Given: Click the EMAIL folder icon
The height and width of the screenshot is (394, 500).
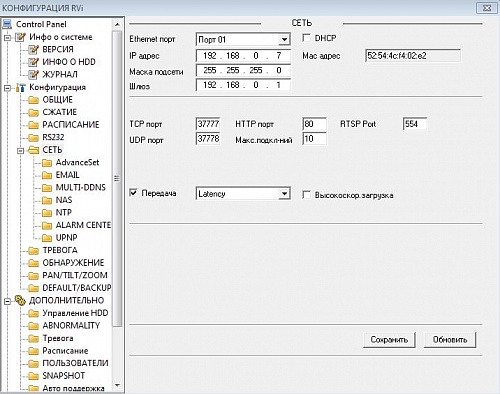Looking at the screenshot, I should [x=47, y=175].
